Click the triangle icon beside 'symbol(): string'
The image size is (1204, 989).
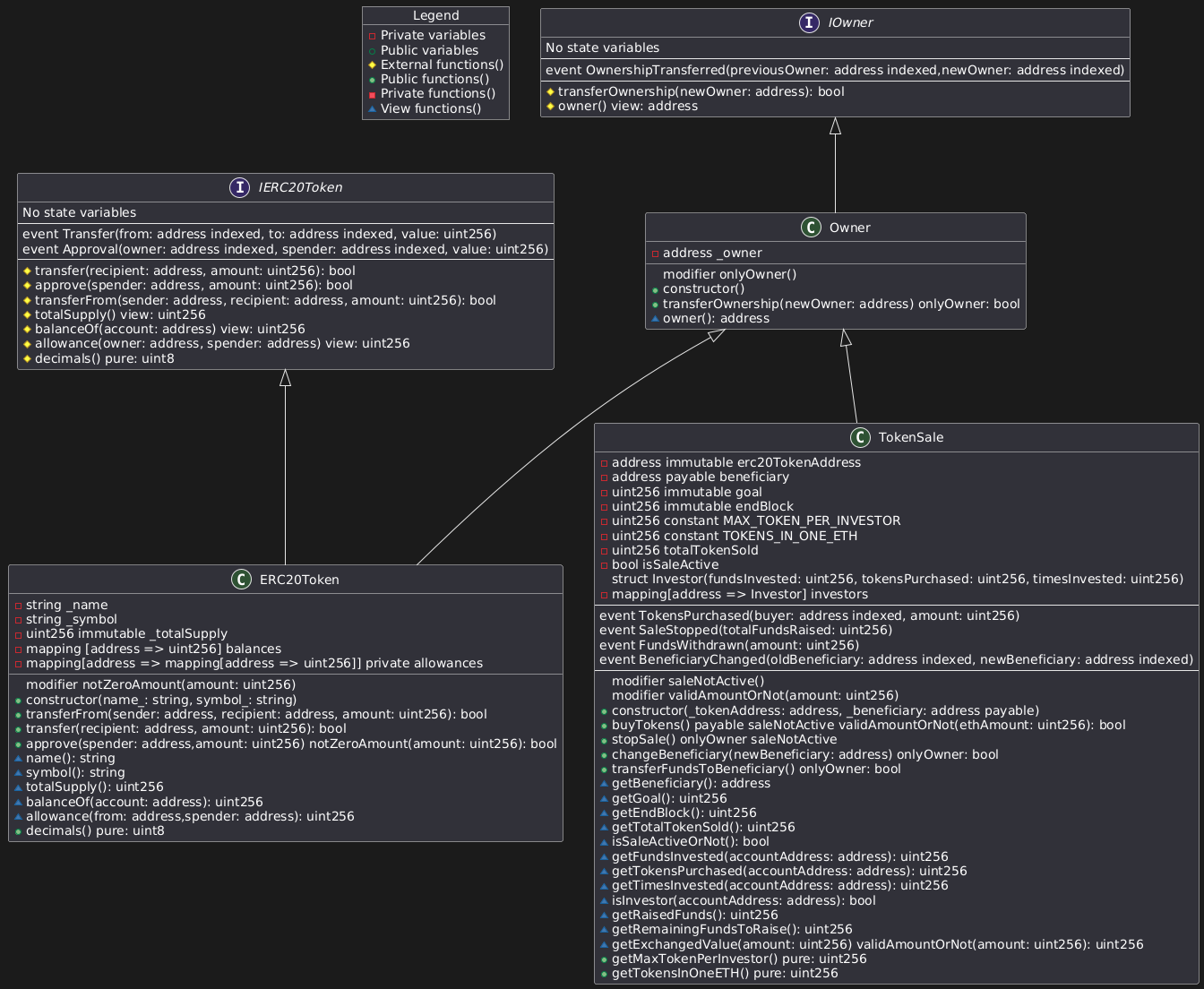(x=17, y=773)
